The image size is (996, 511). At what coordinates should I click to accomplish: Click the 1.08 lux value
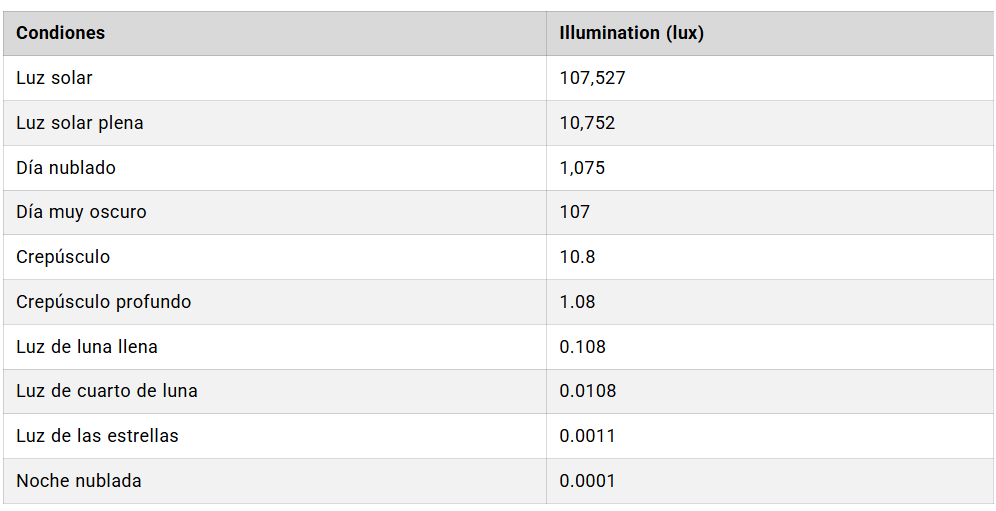coord(577,302)
